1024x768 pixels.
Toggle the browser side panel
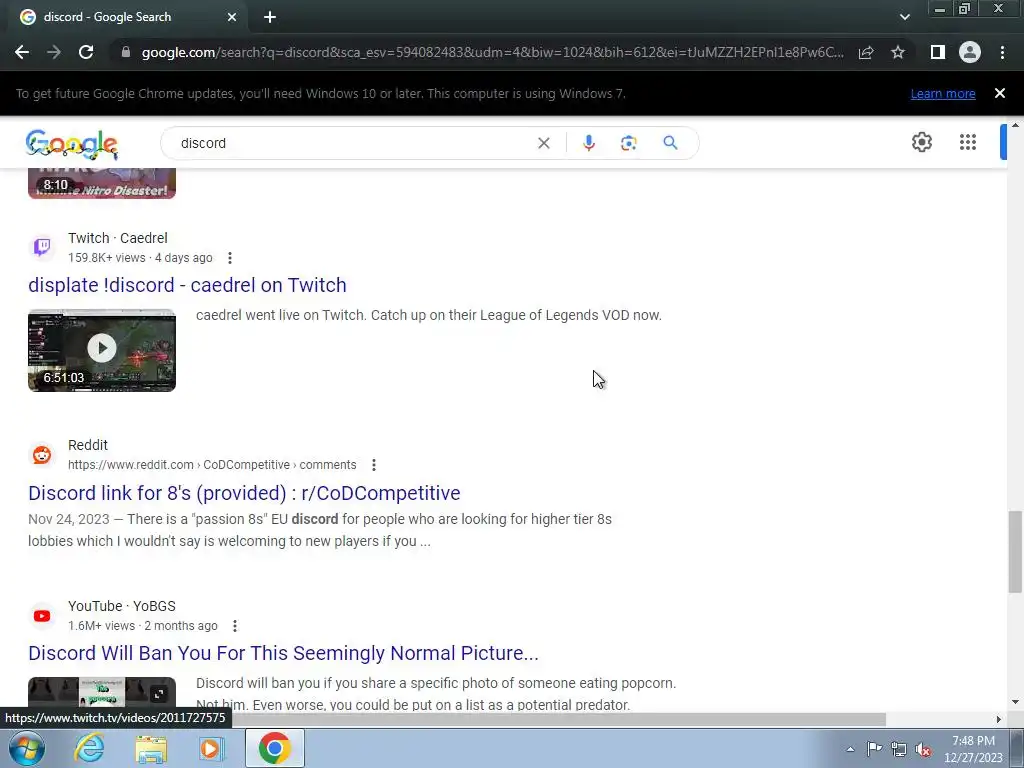tap(938, 52)
